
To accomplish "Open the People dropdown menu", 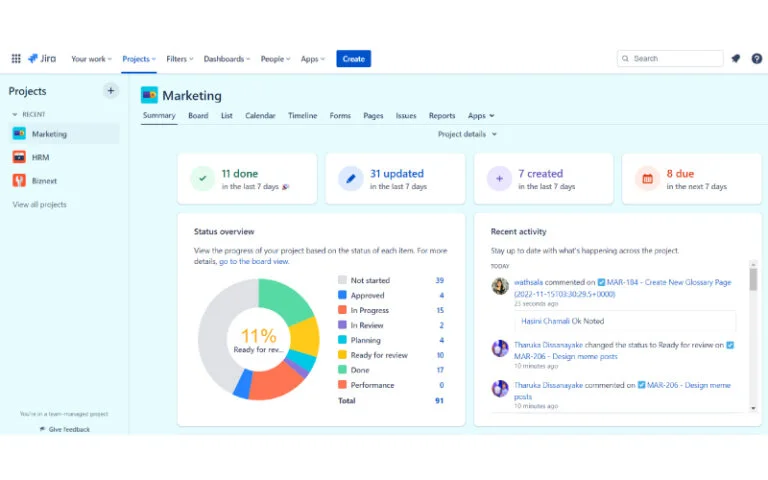I will (x=275, y=59).
